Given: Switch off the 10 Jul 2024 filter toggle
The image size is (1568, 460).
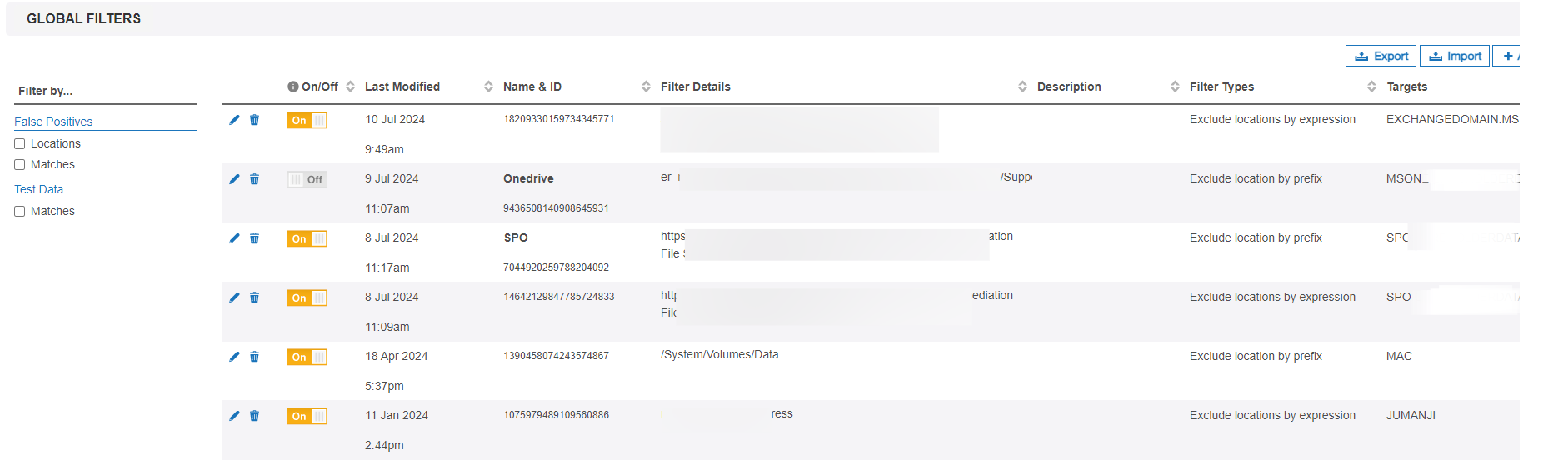Looking at the screenshot, I should click(307, 120).
